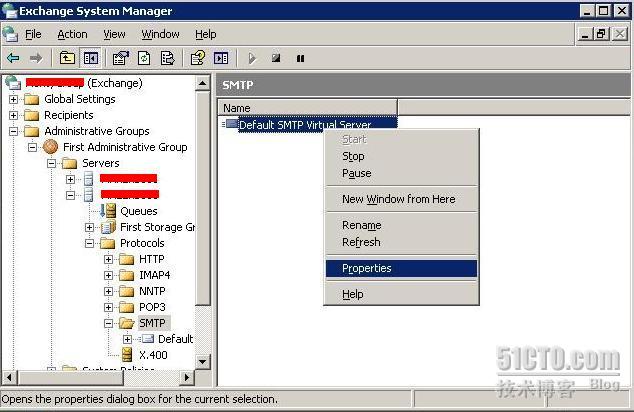Viewport: 634px width, 412px height.
Task: Click the Exchange organization root icon
Action: (x=13, y=83)
